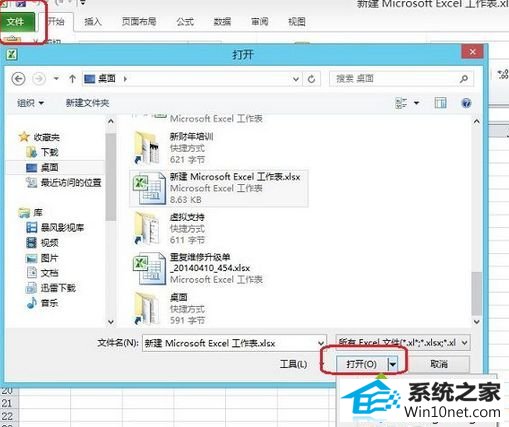Screen dimensions: 509x427
Task: Open 迅雷下载 library
Action: [51, 288]
